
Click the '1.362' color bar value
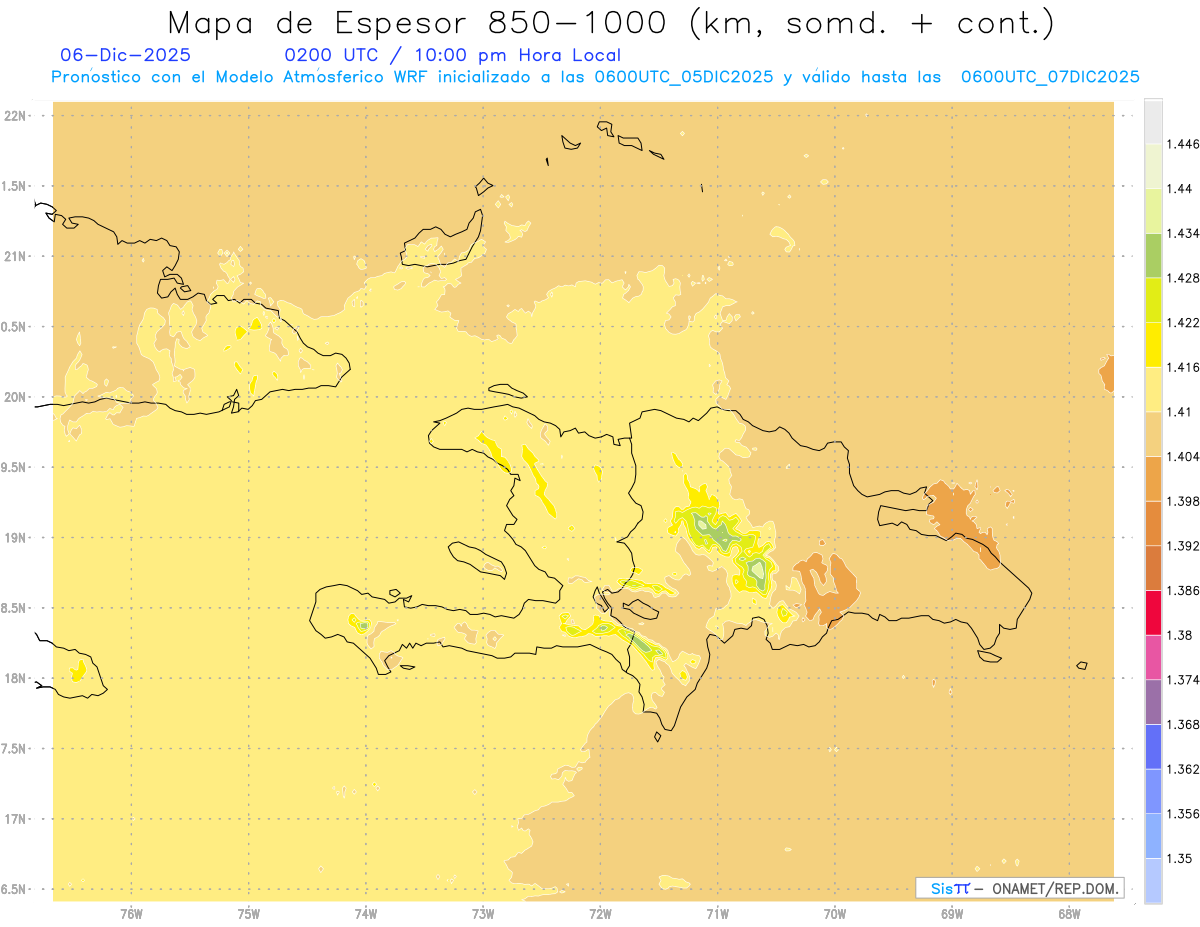pyautogui.click(x=1185, y=769)
